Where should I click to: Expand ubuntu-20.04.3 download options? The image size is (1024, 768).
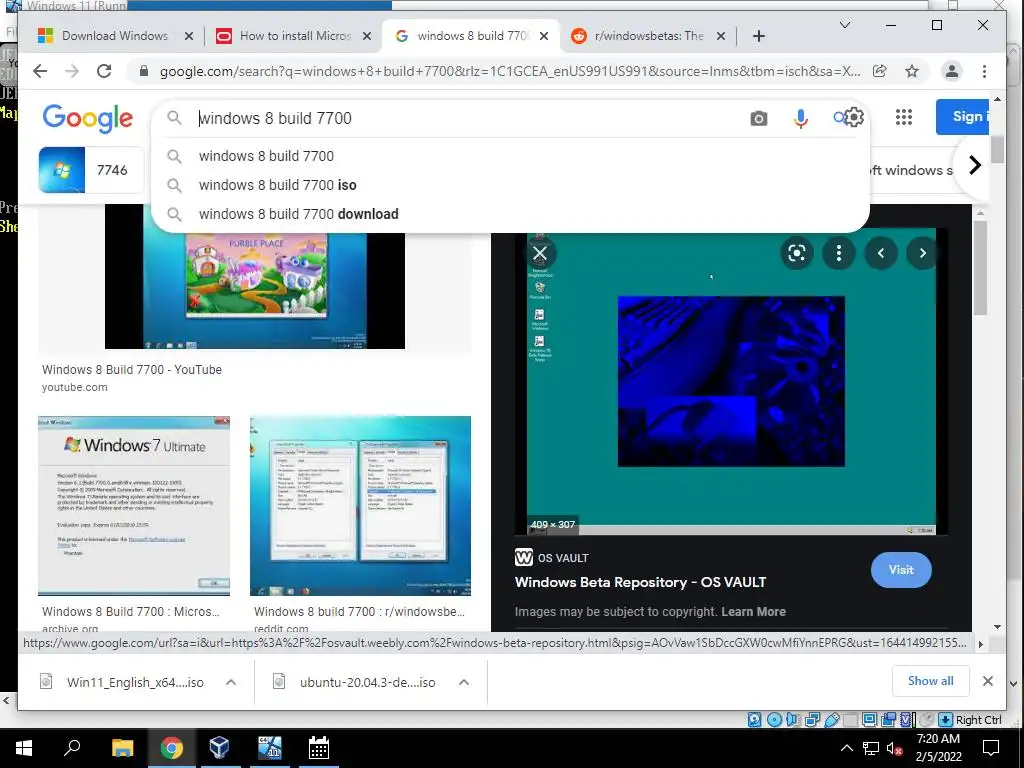[x=464, y=682]
